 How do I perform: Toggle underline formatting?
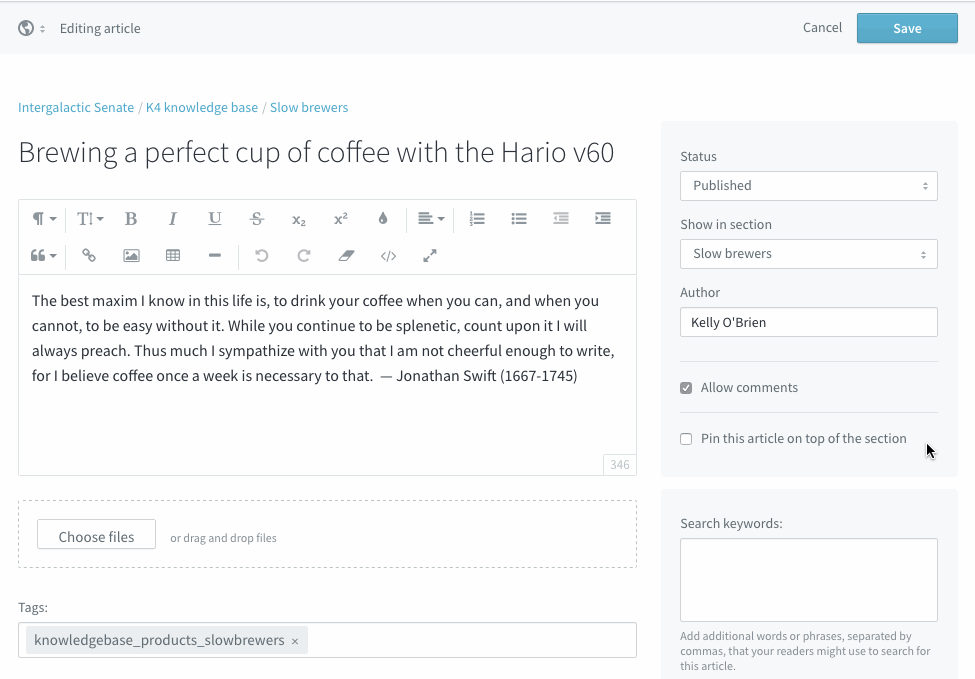[215, 219]
